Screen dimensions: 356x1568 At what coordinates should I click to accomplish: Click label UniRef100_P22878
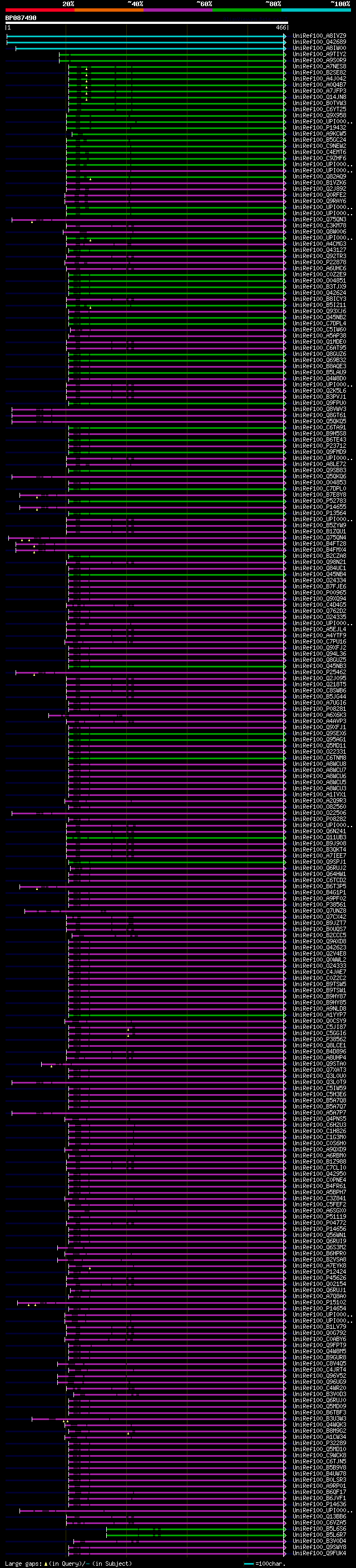coord(319,263)
